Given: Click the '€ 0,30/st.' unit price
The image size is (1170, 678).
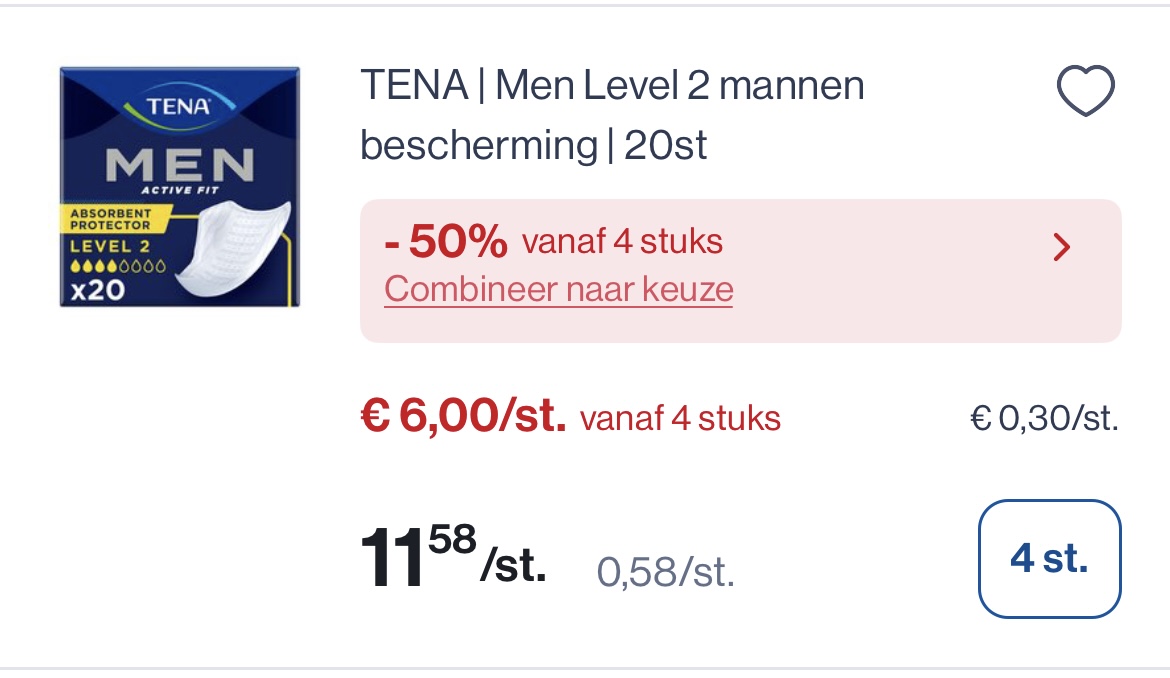Looking at the screenshot, I should pos(1044,418).
